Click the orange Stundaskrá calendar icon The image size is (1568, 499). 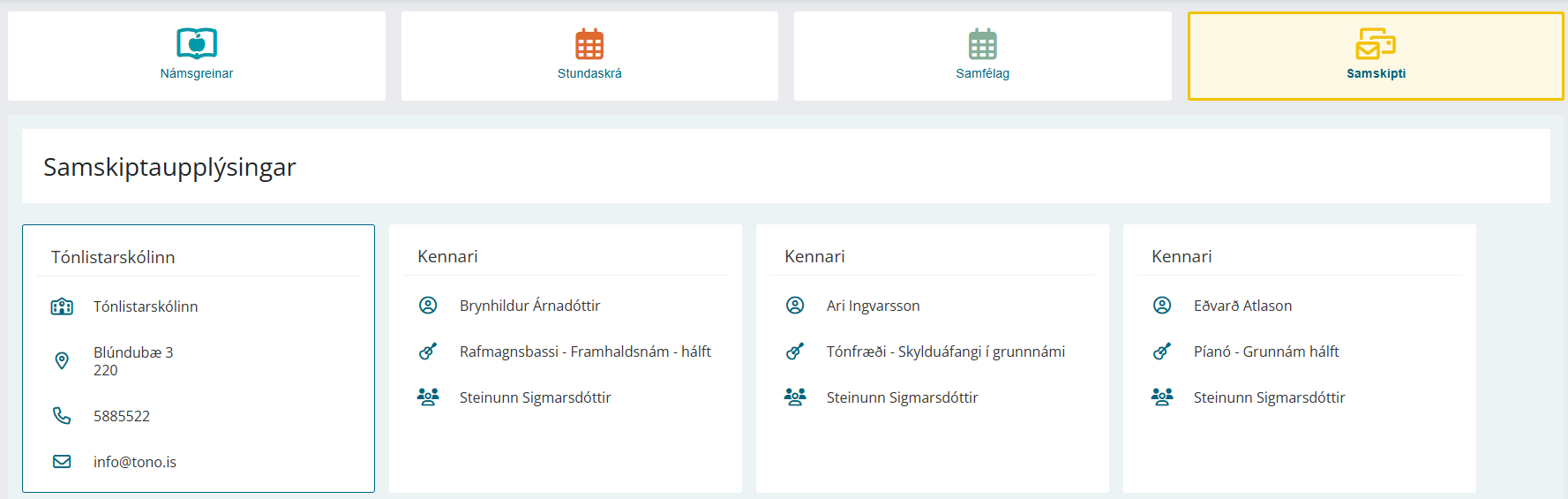tap(589, 43)
